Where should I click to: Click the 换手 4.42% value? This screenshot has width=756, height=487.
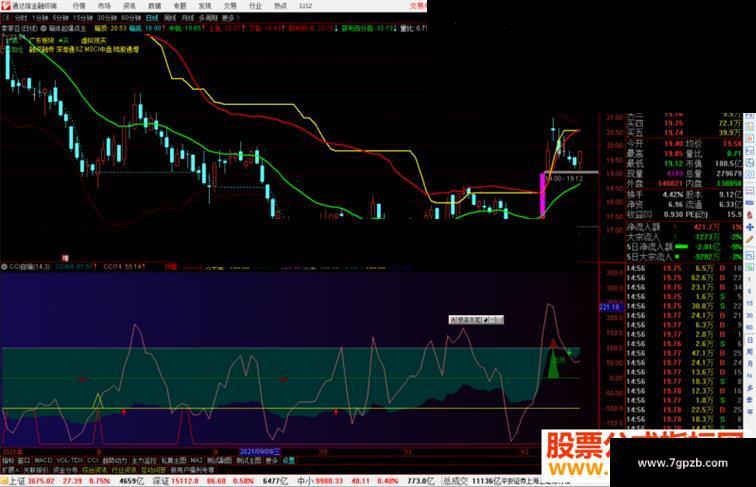click(673, 194)
